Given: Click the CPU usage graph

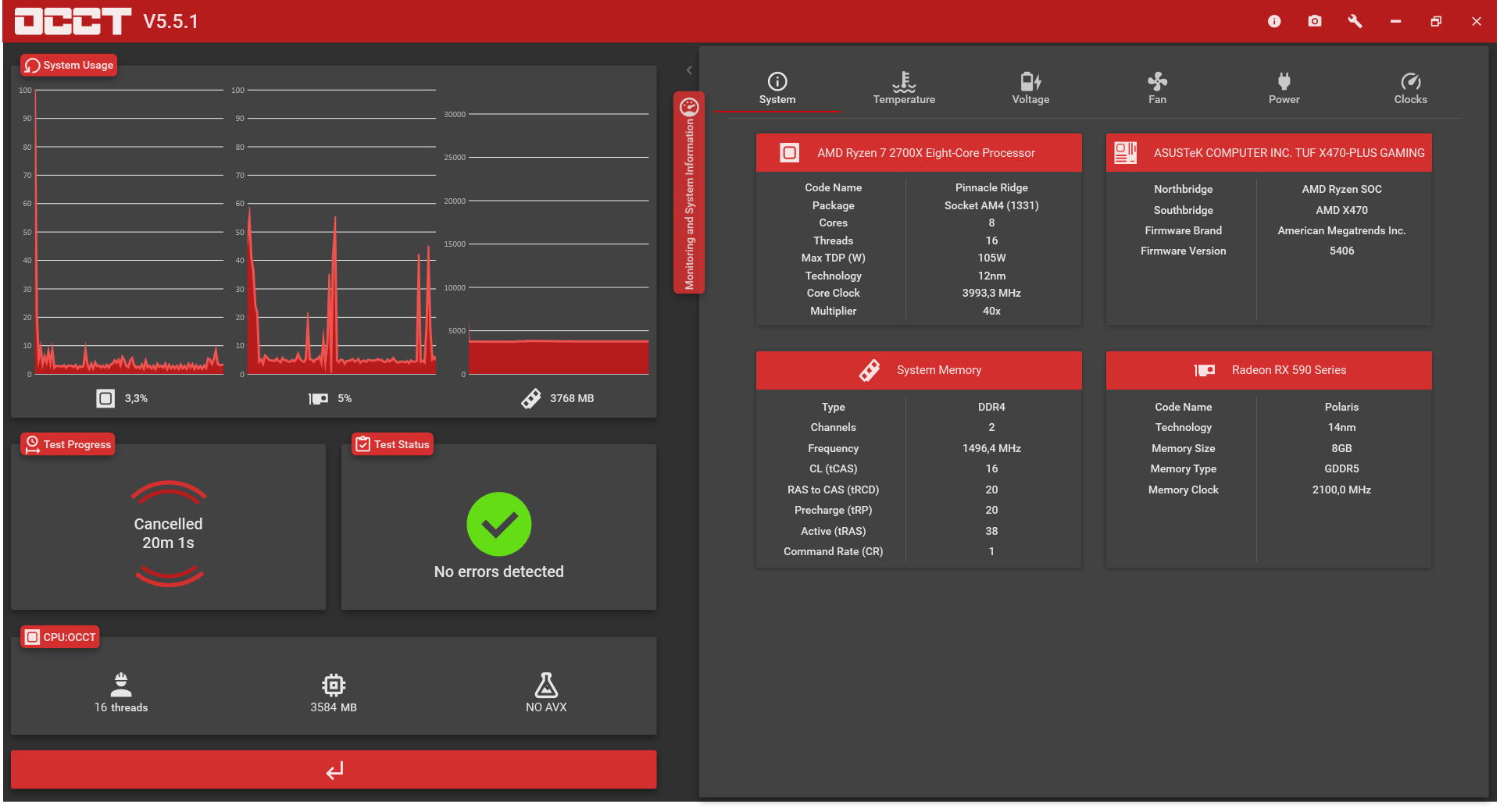Looking at the screenshot, I should click(130, 232).
